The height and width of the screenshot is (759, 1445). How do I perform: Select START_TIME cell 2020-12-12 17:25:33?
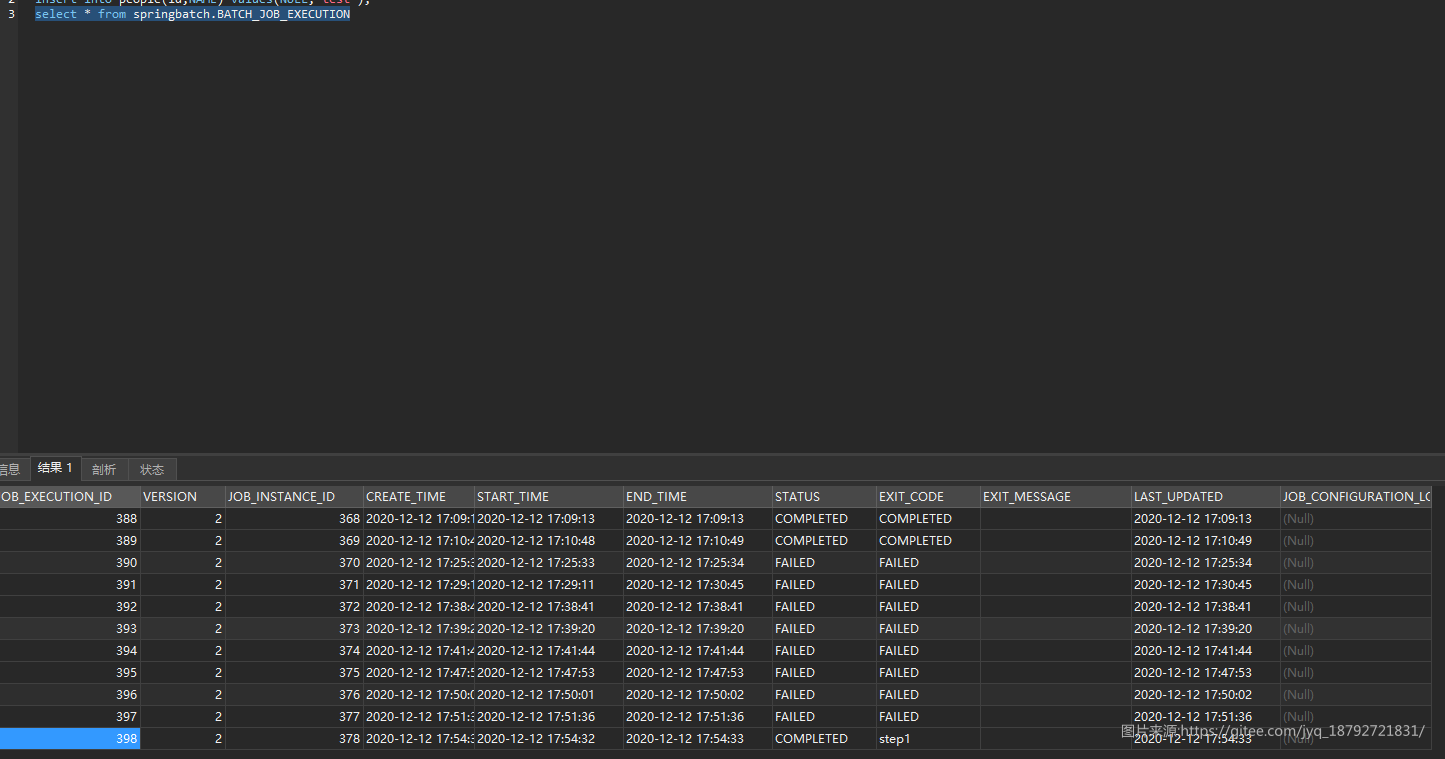(x=549, y=563)
